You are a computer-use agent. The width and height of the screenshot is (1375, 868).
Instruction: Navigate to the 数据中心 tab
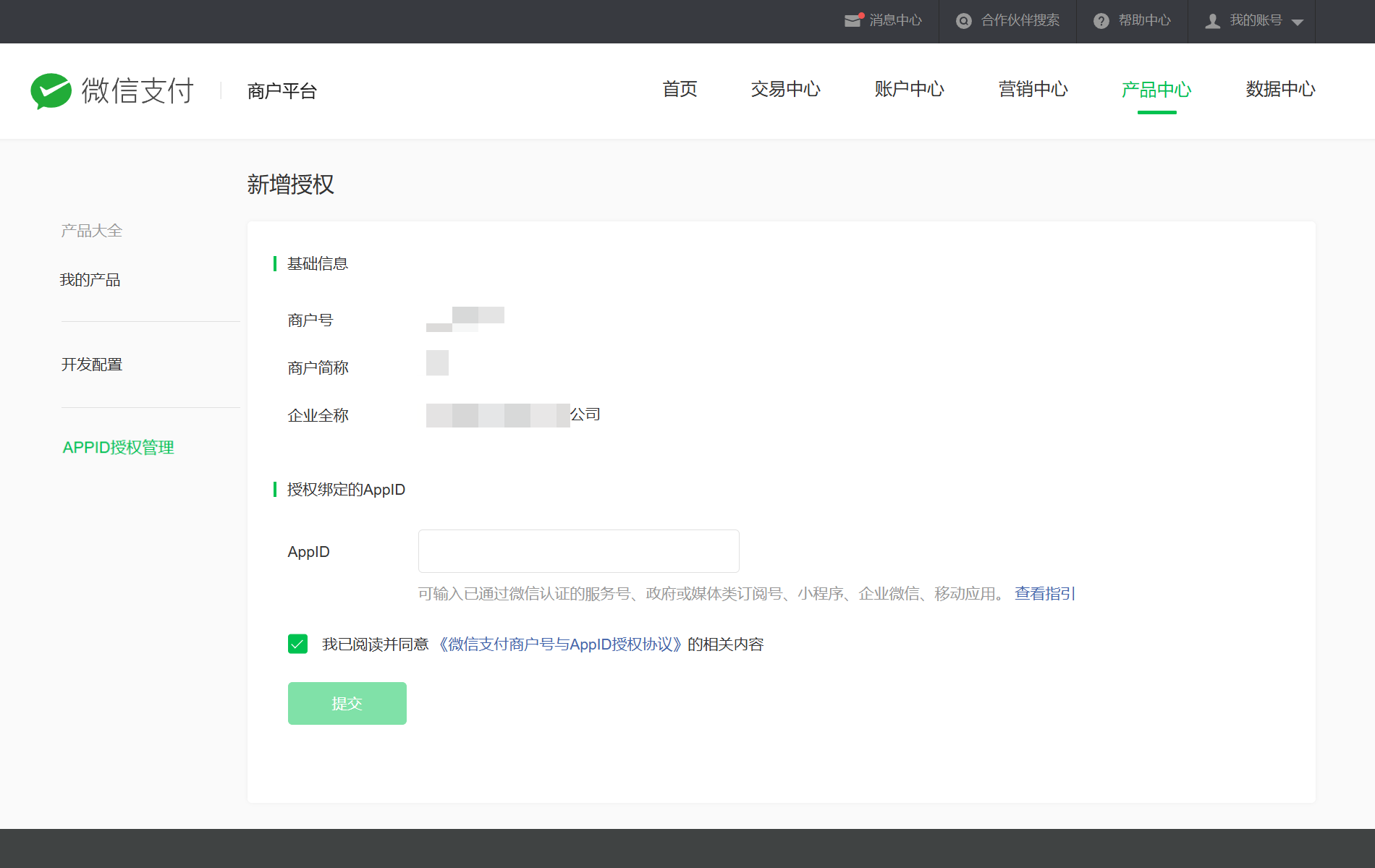click(1280, 89)
